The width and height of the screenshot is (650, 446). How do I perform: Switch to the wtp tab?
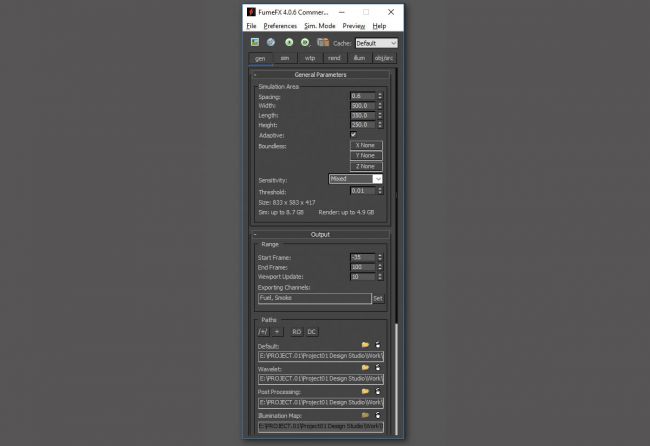pyautogui.click(x=310, y=58)
